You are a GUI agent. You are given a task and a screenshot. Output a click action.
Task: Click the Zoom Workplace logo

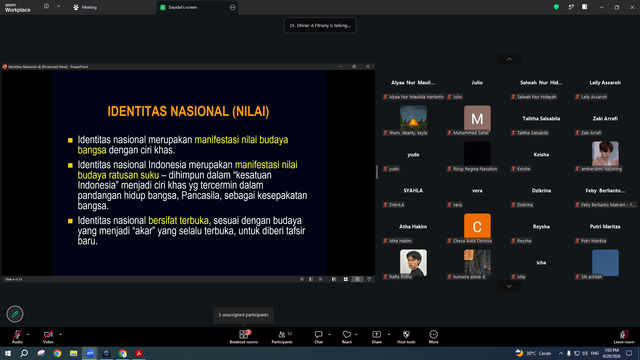[18, 7]
